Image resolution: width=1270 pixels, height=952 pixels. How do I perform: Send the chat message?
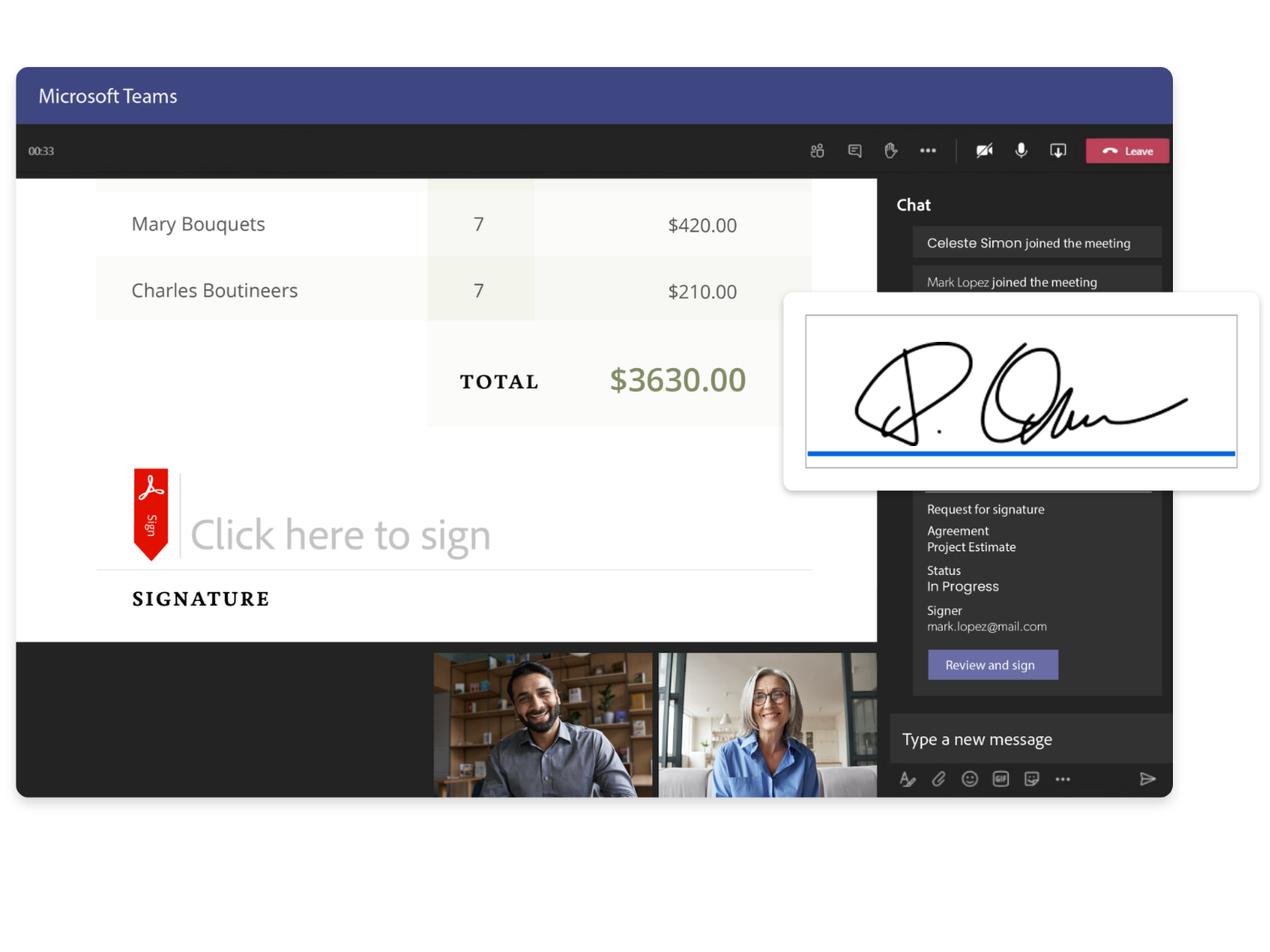coord(1148,779)
